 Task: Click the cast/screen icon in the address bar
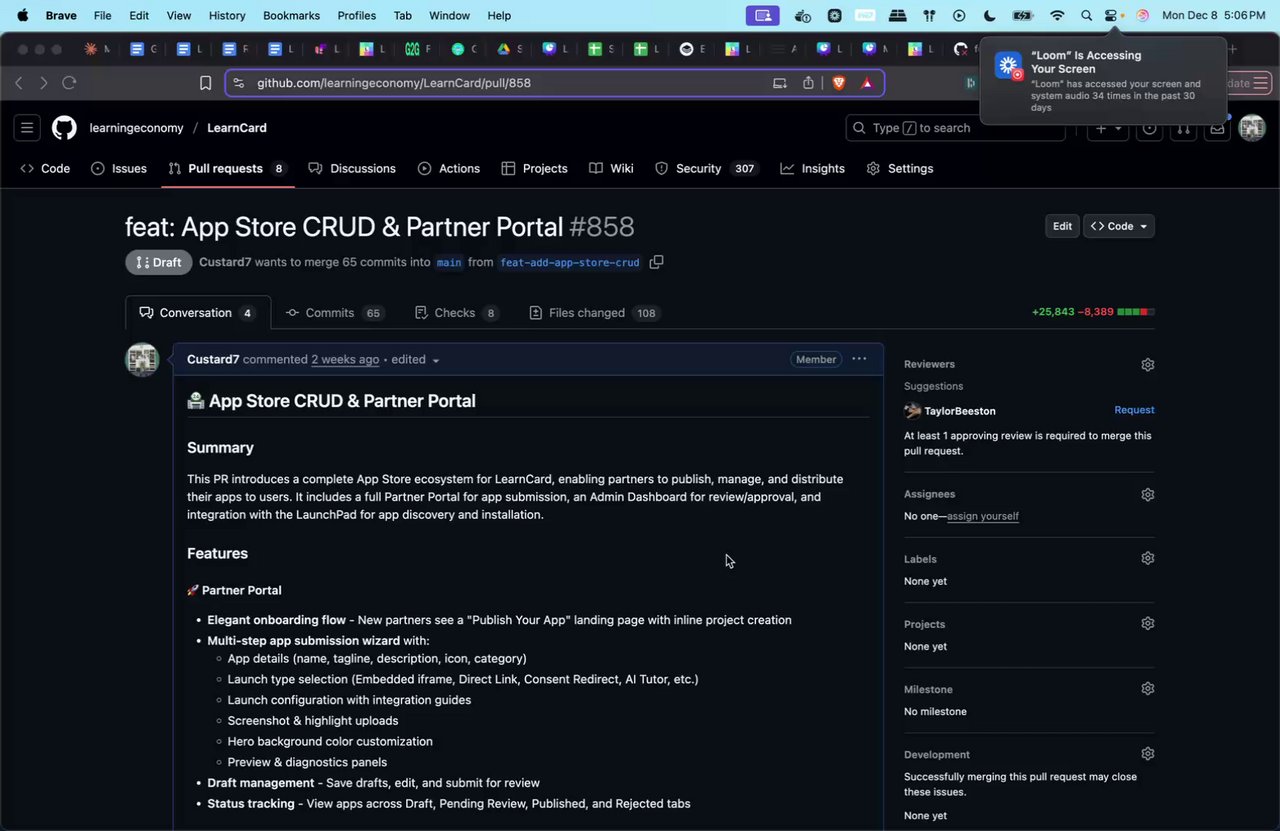click(x=780, y=83)
